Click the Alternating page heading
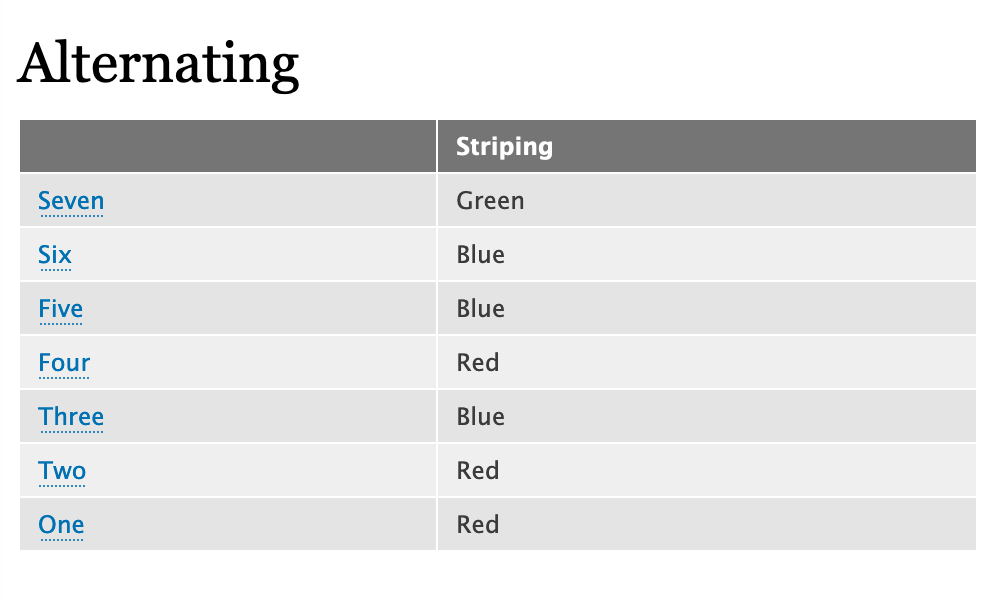Image resolution: width=996 pixels, height=602 pixels. coord(158,62)
